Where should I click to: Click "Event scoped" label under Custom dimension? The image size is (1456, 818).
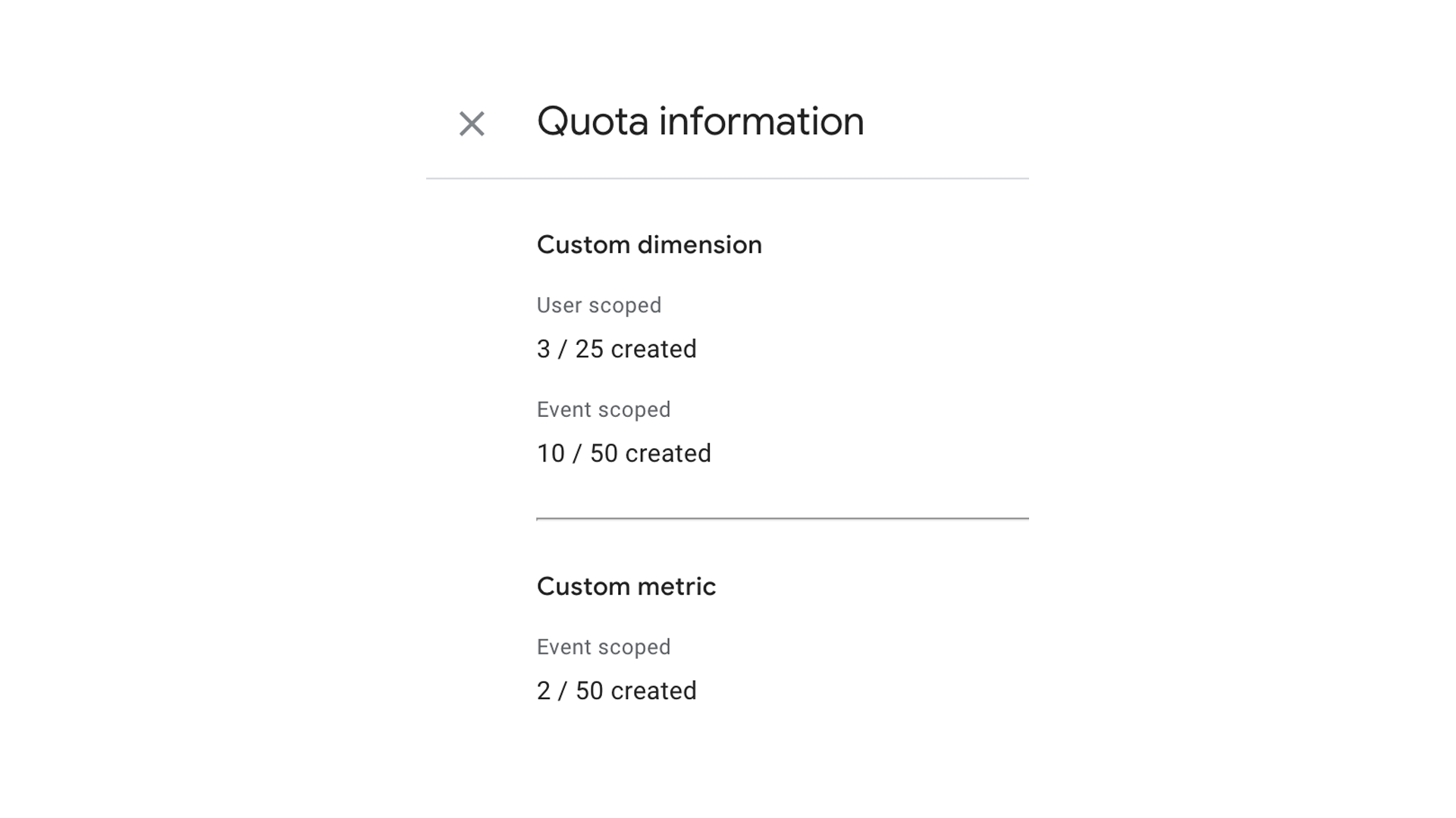point(604,410)
